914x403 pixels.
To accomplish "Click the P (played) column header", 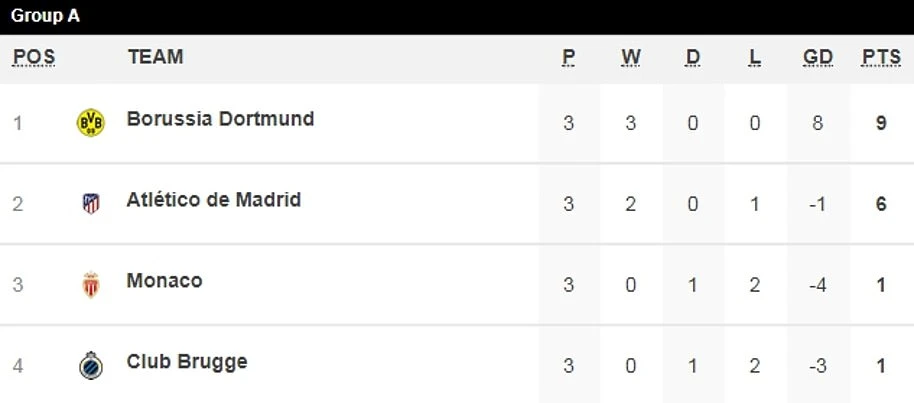I will 569,58.
